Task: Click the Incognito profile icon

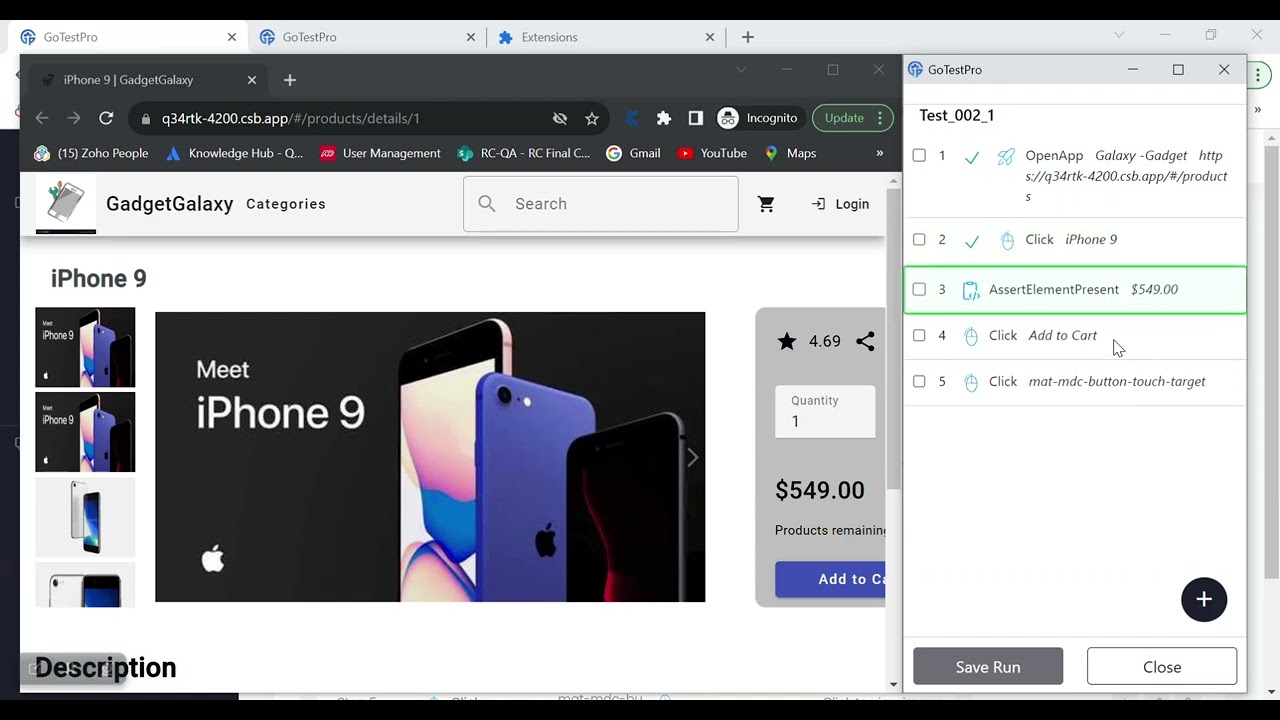Action: tap(728, 118)
